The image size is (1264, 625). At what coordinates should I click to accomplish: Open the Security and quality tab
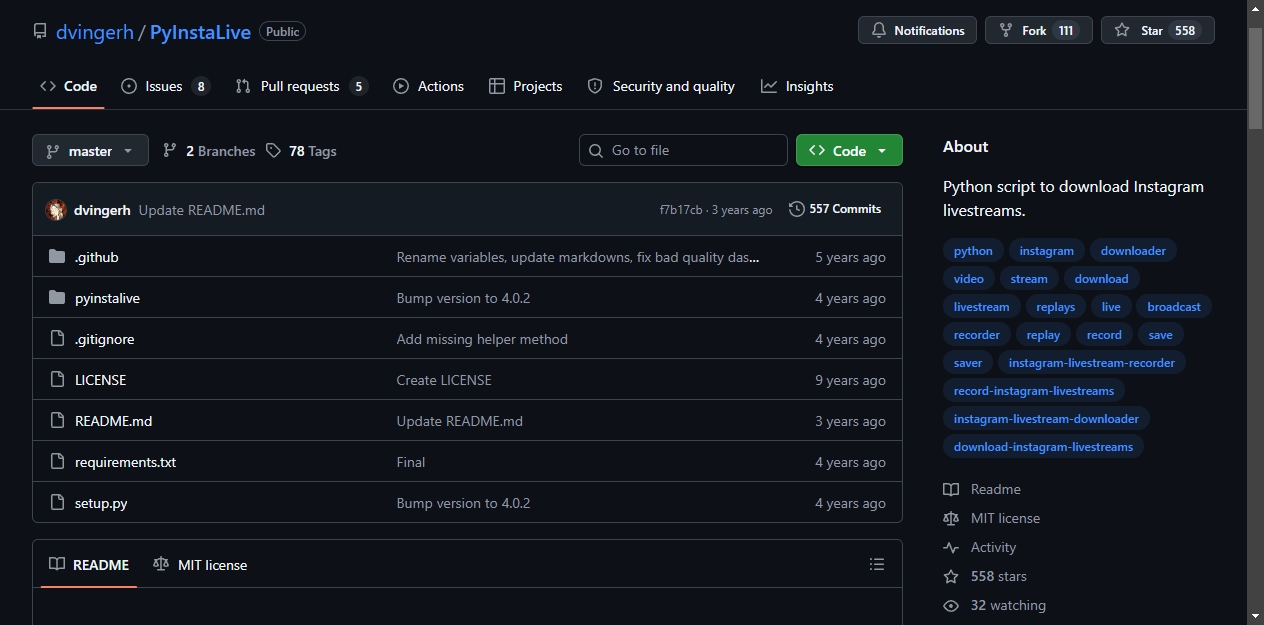pos(661,86)
